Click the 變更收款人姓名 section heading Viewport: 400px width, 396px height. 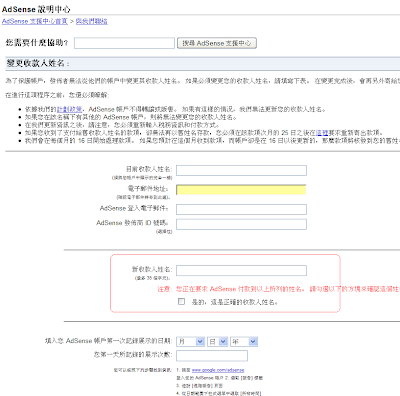(x=38, y=63)
